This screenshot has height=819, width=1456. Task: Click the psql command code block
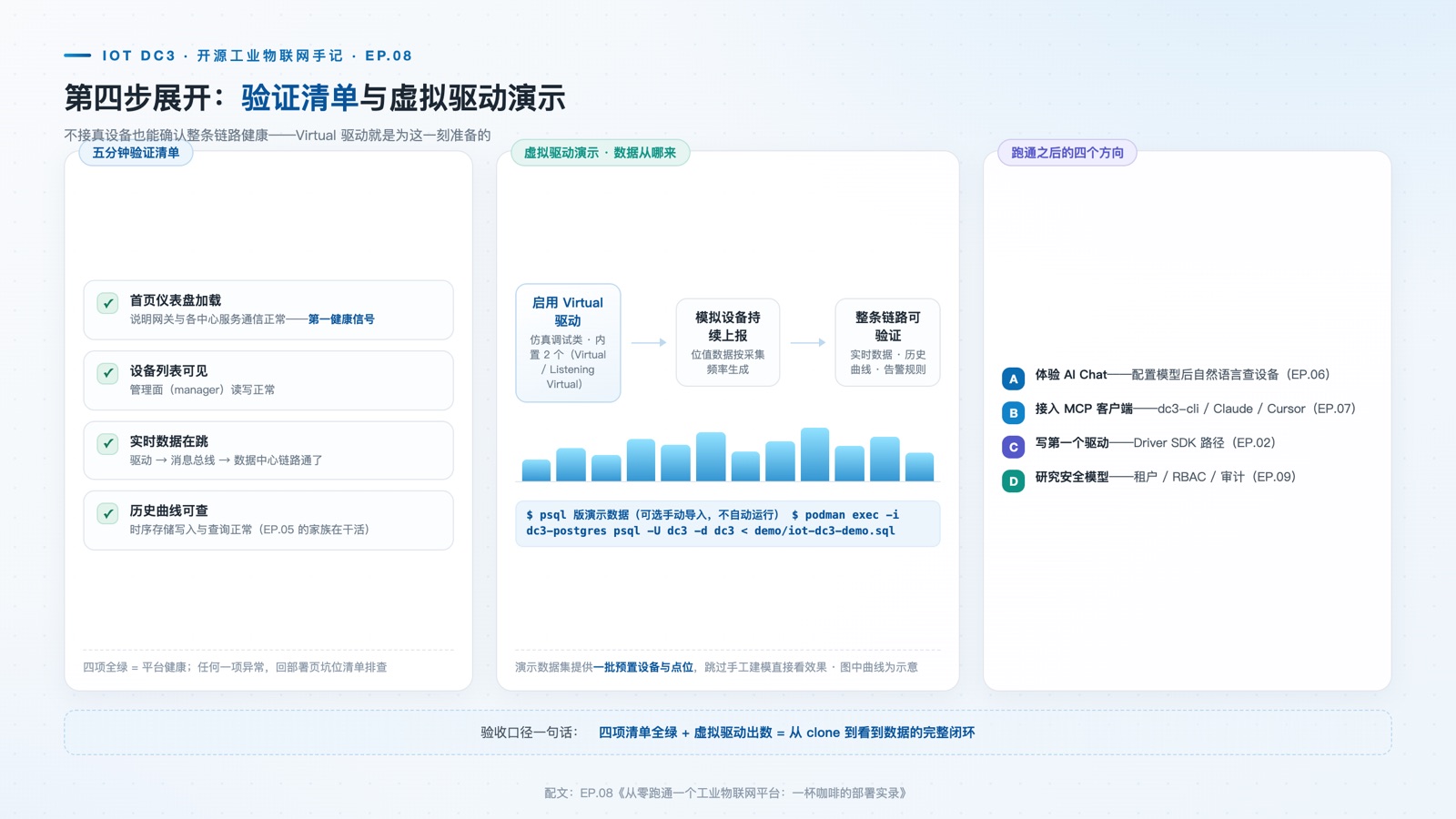[728, 523]
